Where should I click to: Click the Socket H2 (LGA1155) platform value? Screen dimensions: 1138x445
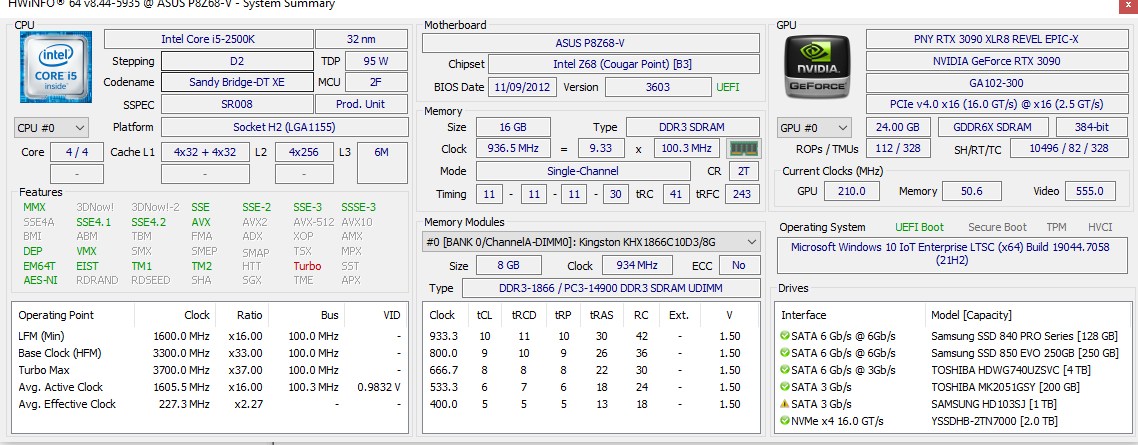point(284,127)
